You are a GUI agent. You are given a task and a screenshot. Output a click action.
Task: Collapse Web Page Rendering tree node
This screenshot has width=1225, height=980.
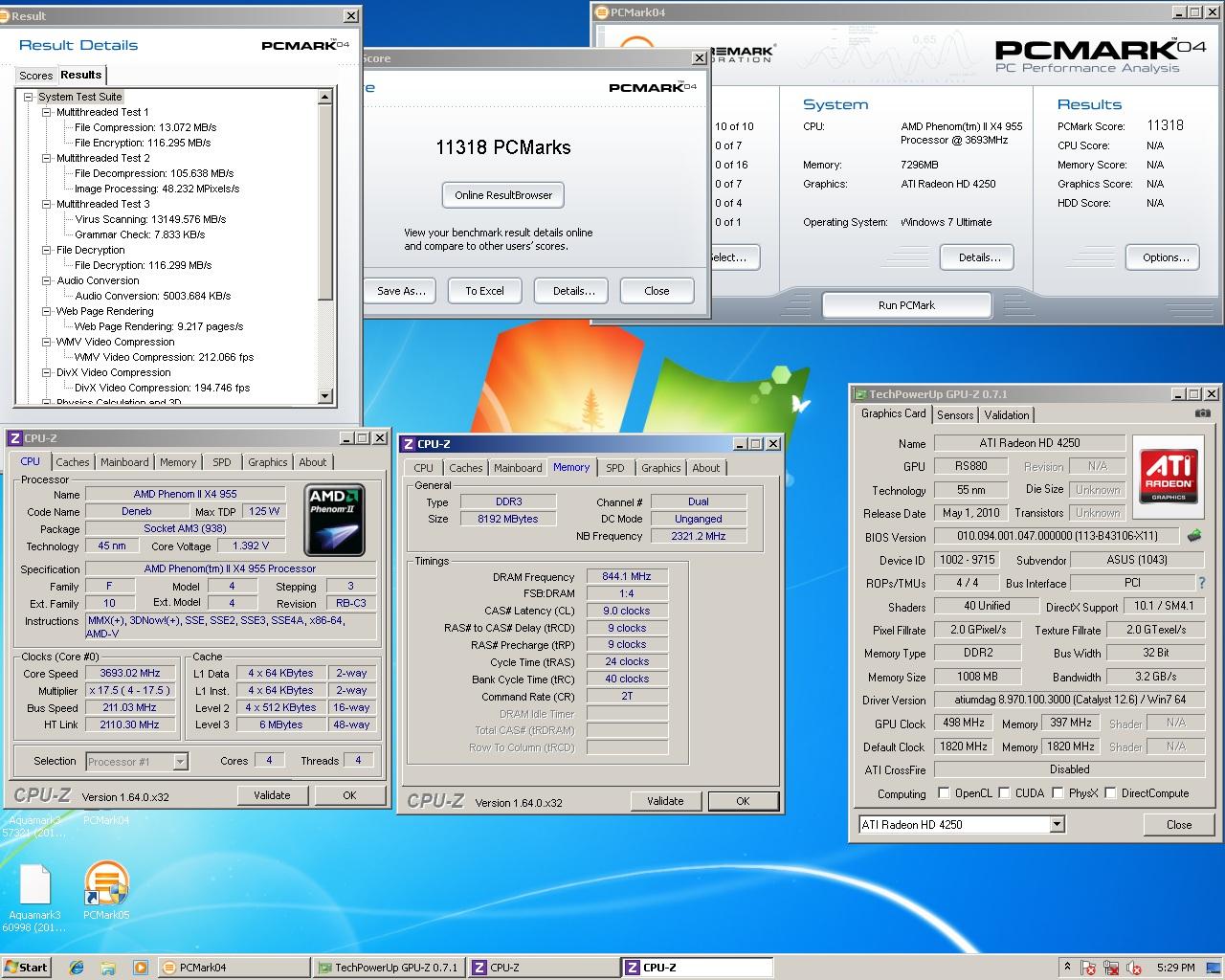(x=46, y=311)
